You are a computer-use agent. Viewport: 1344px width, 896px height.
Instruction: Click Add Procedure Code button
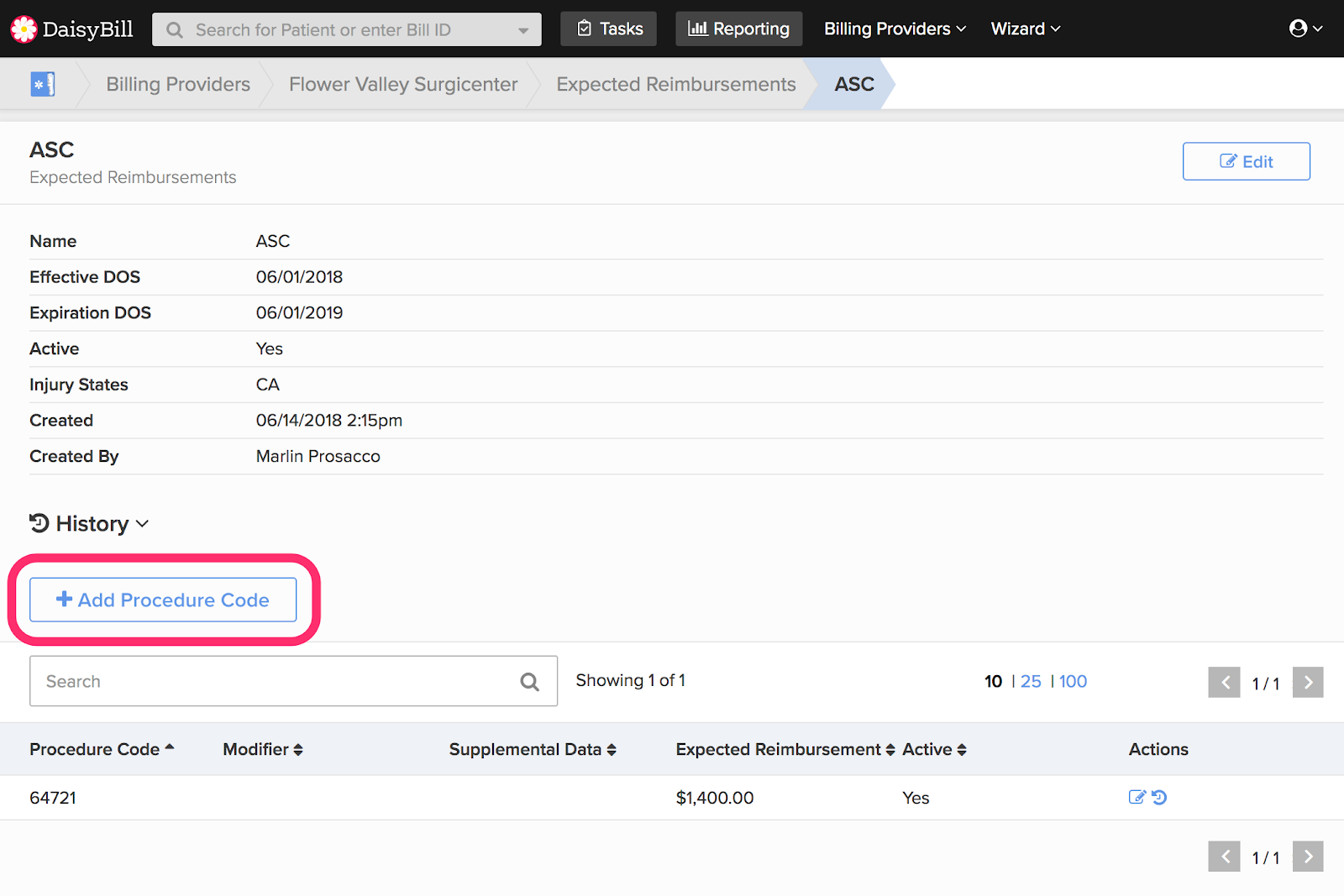click(x=163, y=600)
